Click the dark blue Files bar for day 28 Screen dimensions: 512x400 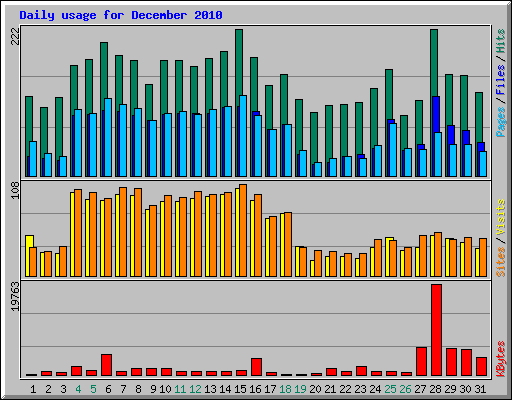click(436, 114)
